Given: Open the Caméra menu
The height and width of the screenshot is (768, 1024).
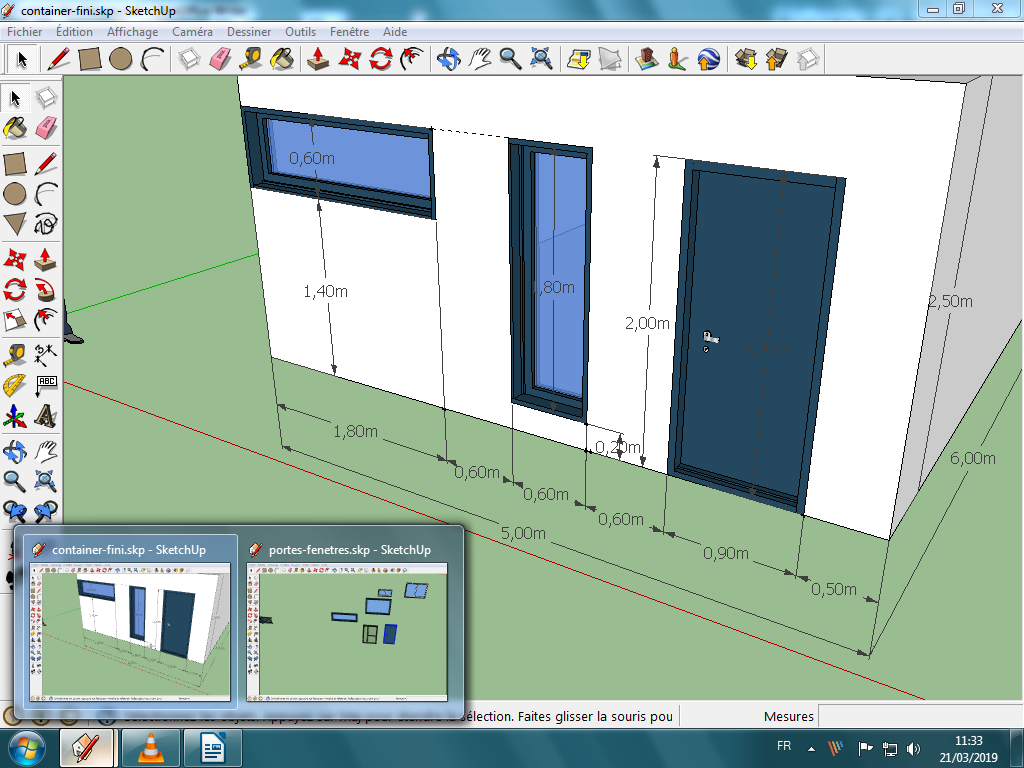Looking at the screenshot, I should (x=192, y=32).
